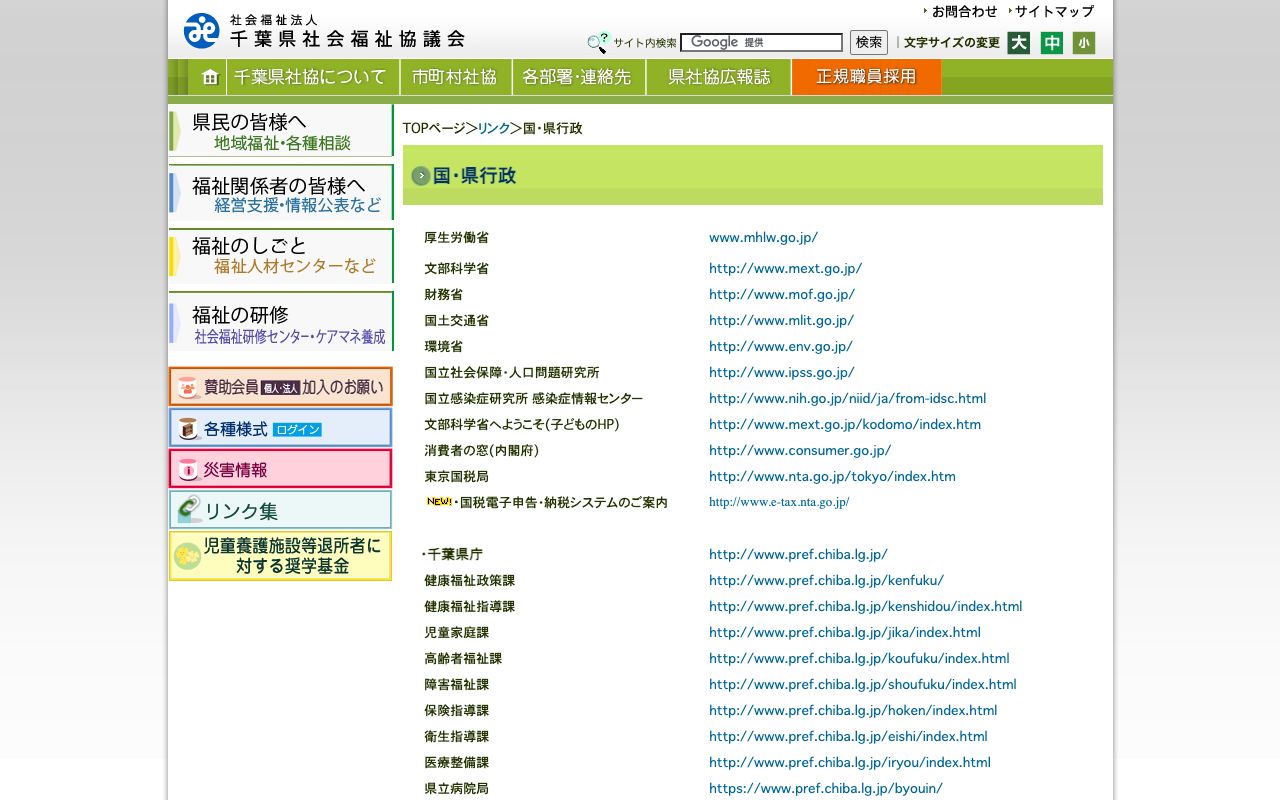The height and width of the screenshot is (800, 1280).
Task: Click the magnifying glass site search icon
Action: (598, 43)
